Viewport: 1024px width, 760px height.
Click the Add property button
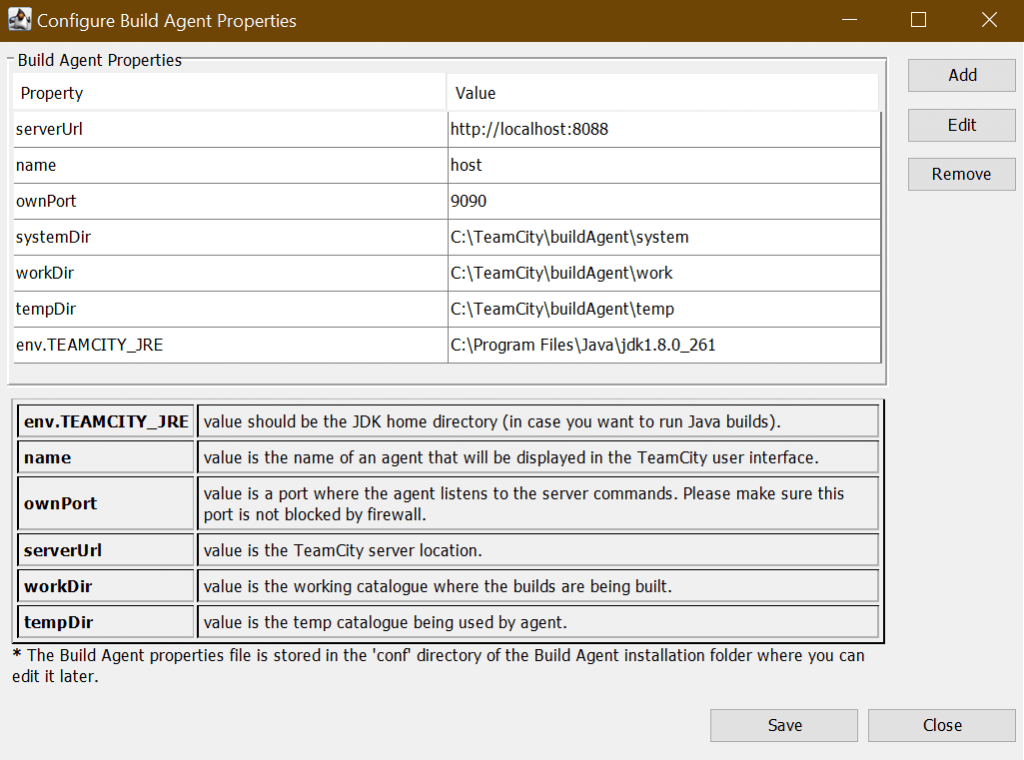coord(961,75)
